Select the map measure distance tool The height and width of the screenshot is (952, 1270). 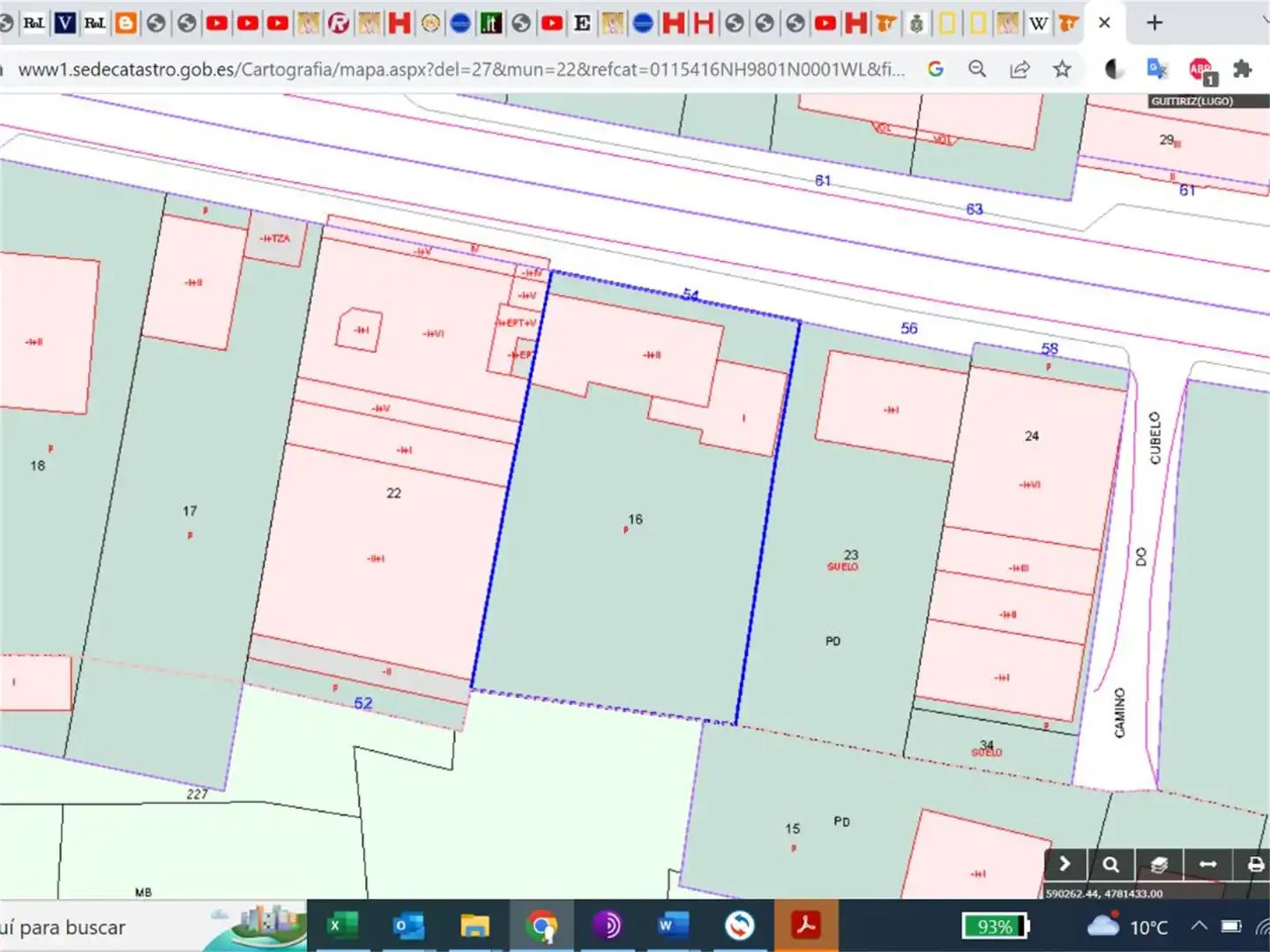point(1207,865)
